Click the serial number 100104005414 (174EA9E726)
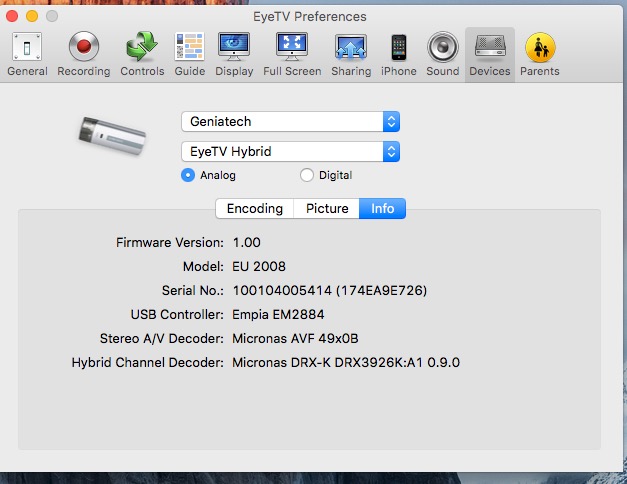The image size is (627, 484). click(330, 290)
